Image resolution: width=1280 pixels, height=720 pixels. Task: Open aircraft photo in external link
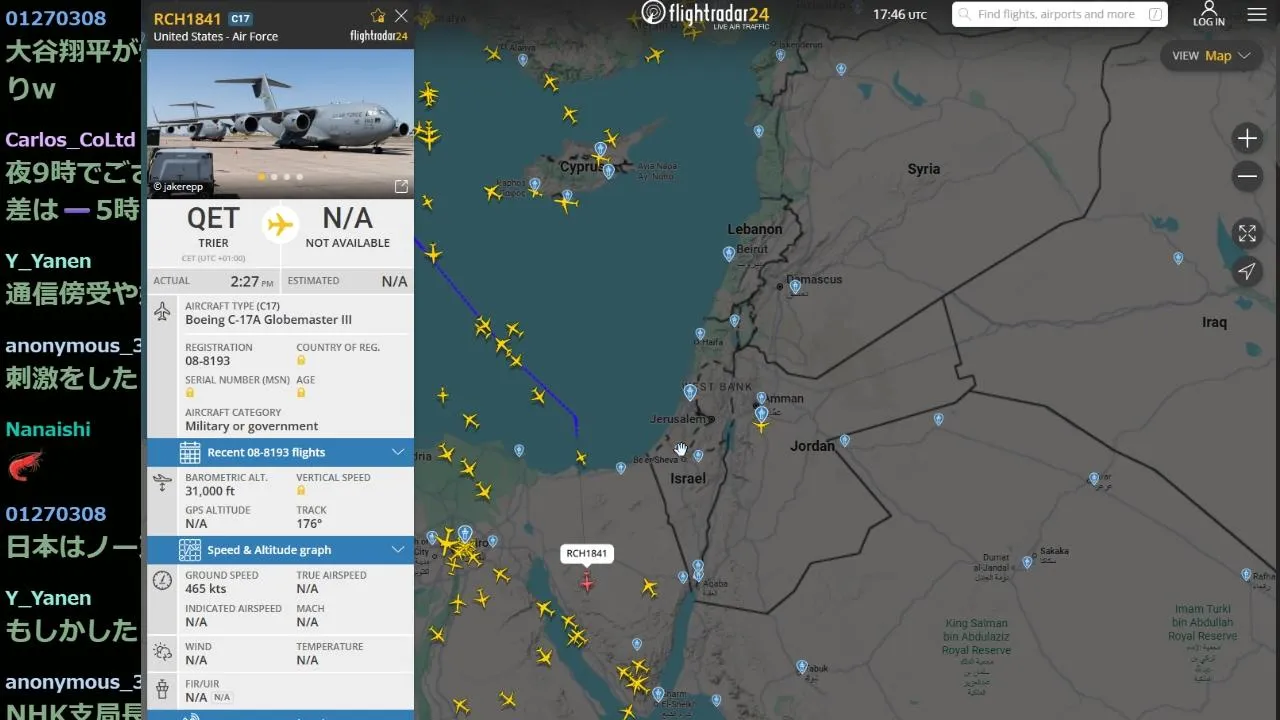401,186
